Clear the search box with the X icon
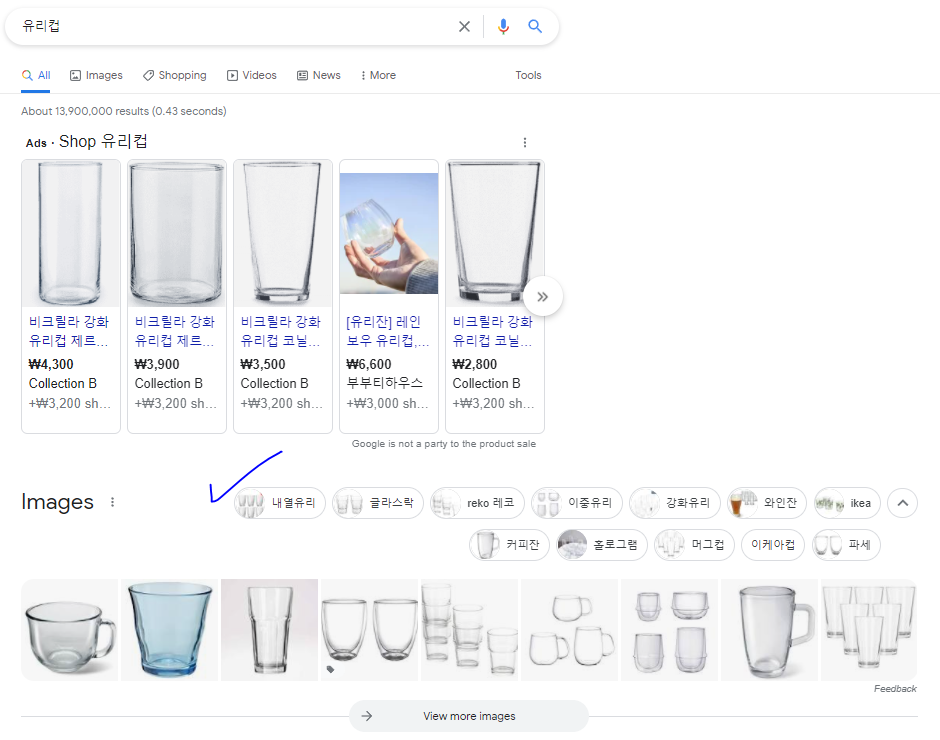The image size is (940, 740). [464, 26]
